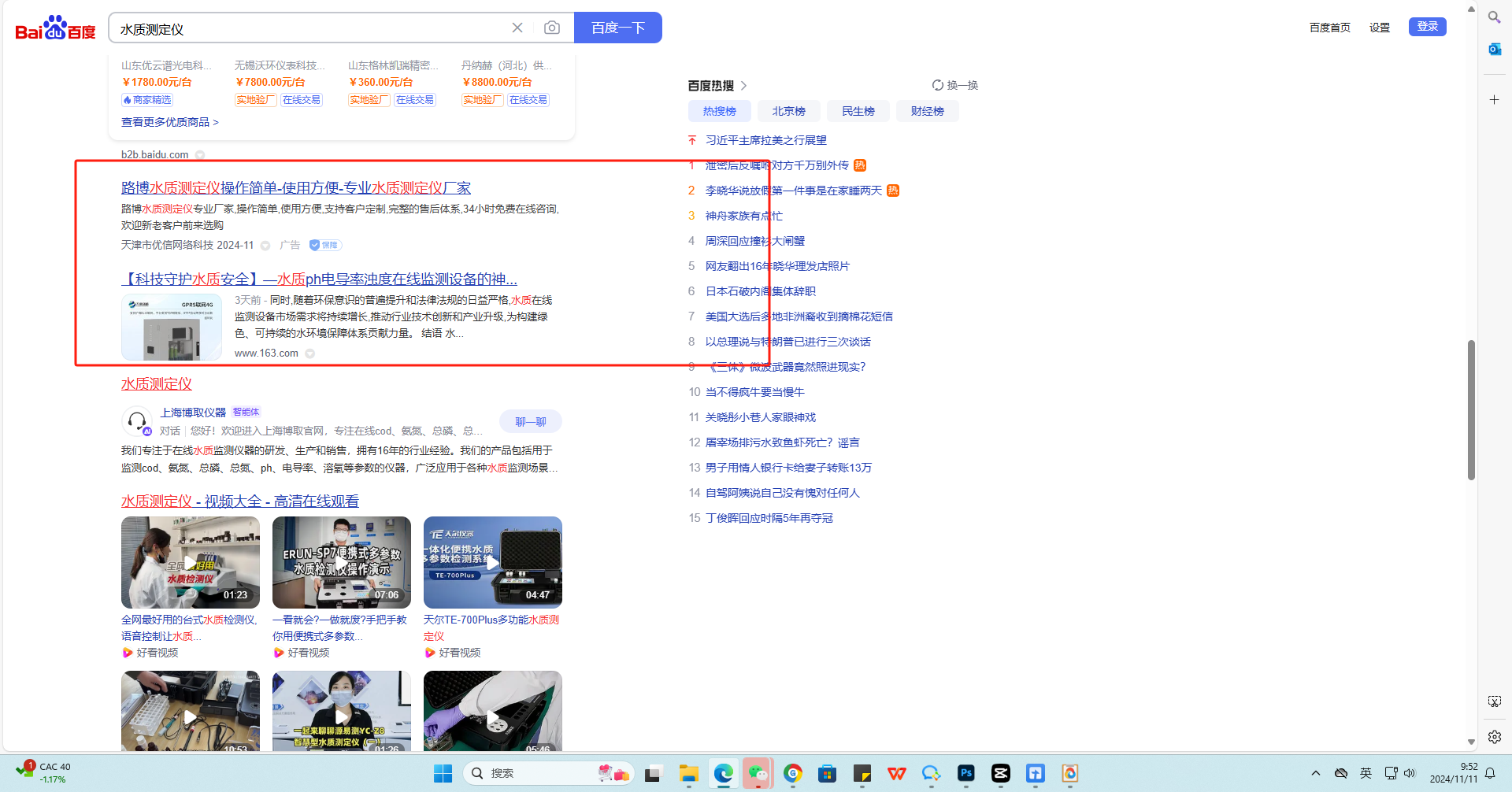Click the 保障 badge on the ad result
The image size is (1512, 792).
click(324, 245)
